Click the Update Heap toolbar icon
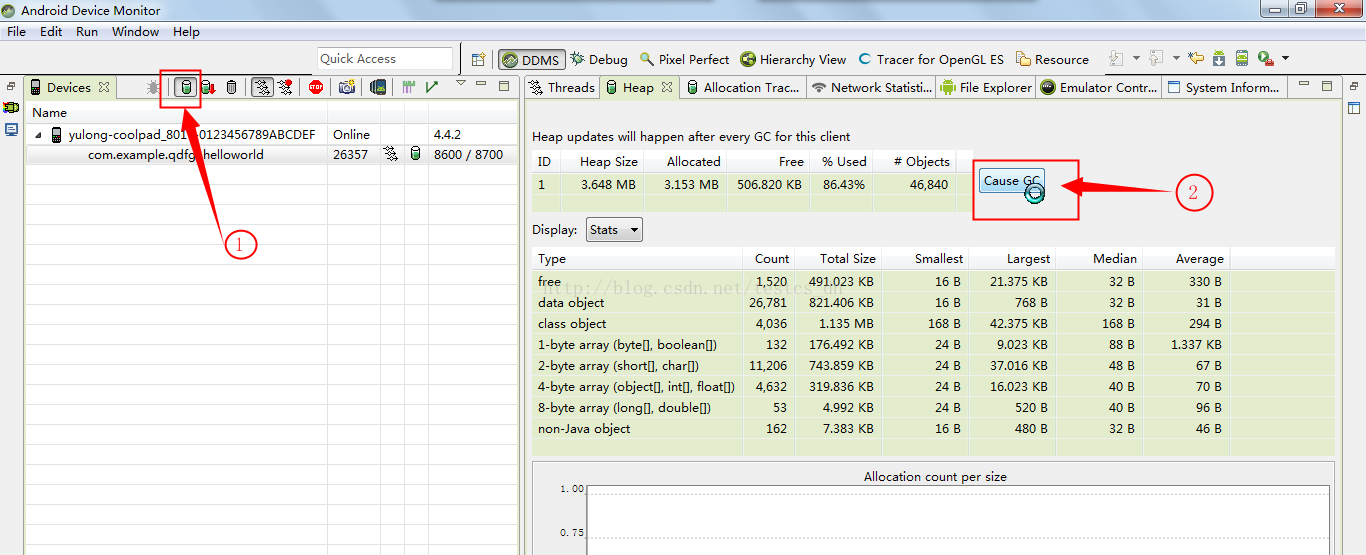This screenshot has width=1366, height=555. pyautogui.click(x=185, y=88)
